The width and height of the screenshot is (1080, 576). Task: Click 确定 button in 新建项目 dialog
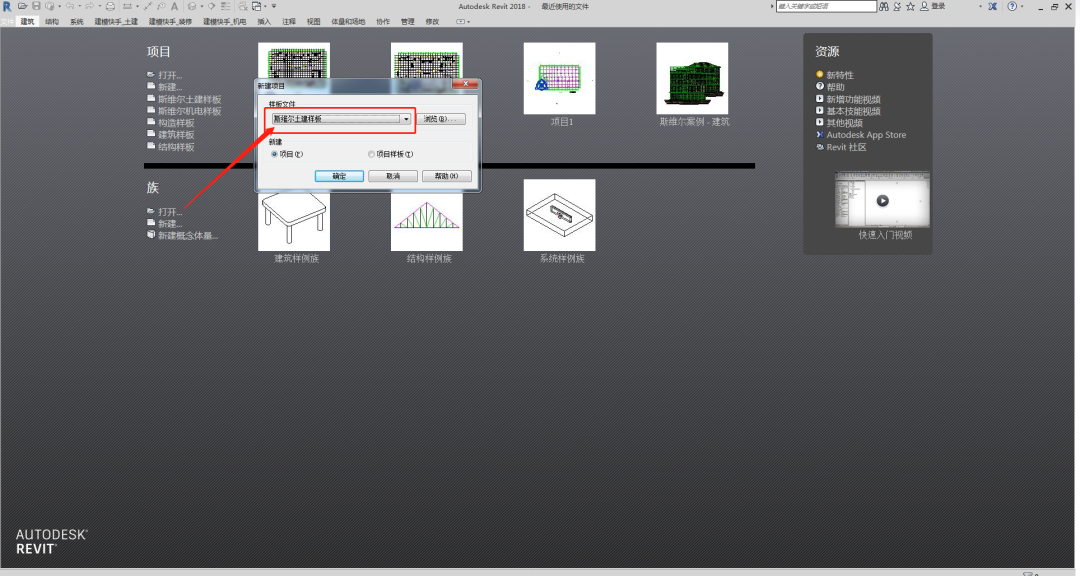[339, 176]
